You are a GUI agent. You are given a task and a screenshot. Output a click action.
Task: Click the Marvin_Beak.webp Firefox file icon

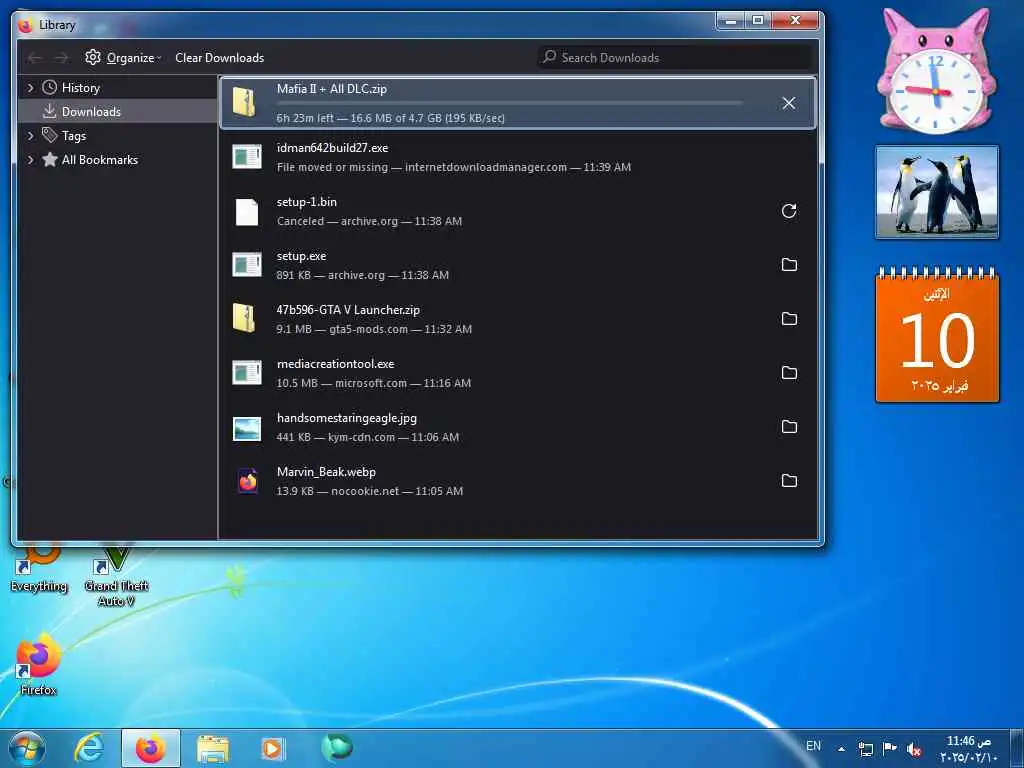pyautogui.click(x=248, y=481)
